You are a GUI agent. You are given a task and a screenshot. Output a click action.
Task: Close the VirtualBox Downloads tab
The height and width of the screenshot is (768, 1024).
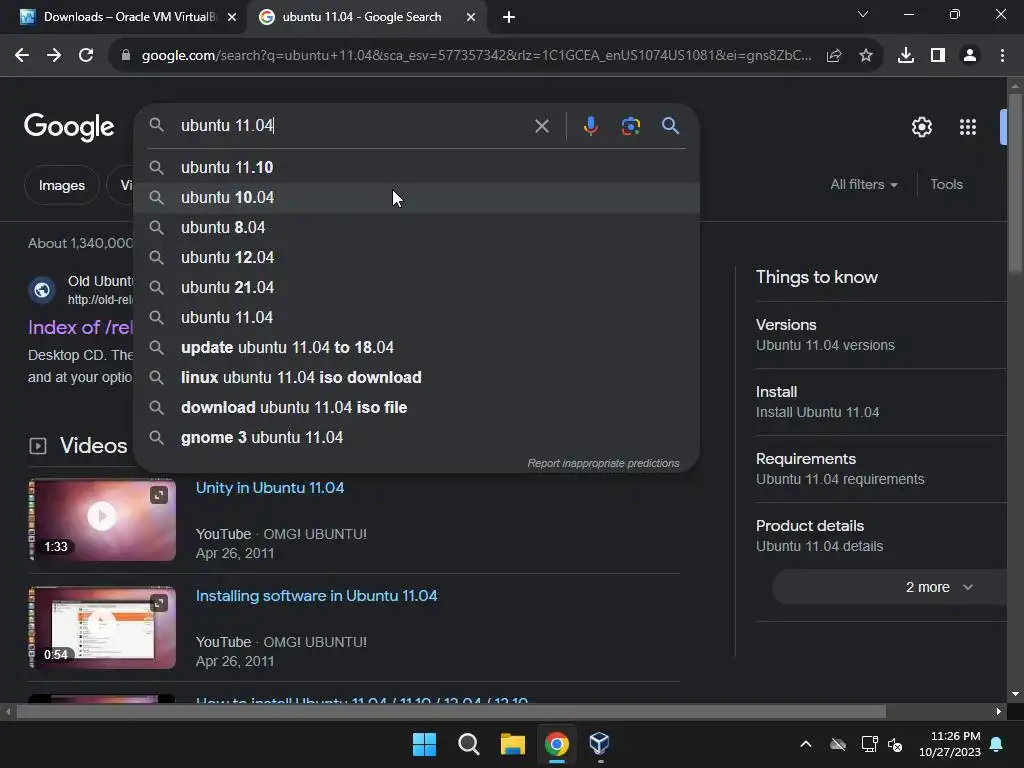click(x=232, y=17)
